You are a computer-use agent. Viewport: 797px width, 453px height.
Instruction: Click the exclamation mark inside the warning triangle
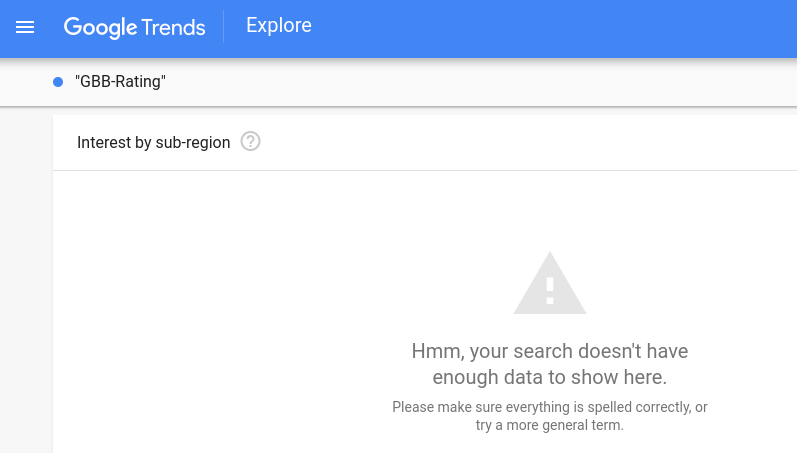549,291
